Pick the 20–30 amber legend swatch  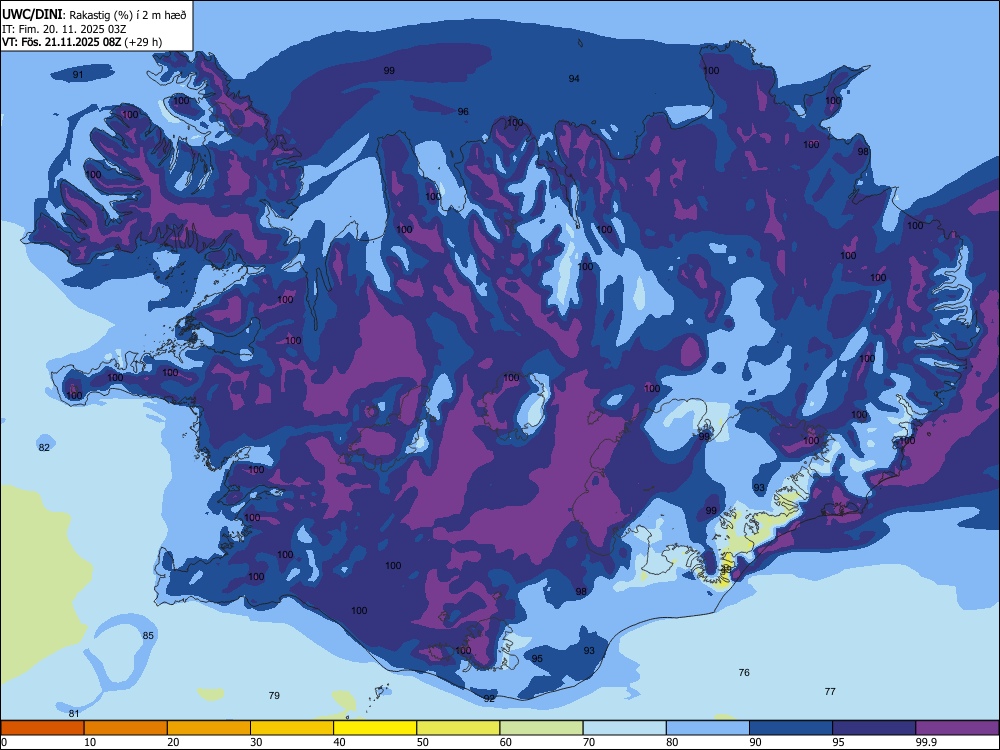coord(209,728)
